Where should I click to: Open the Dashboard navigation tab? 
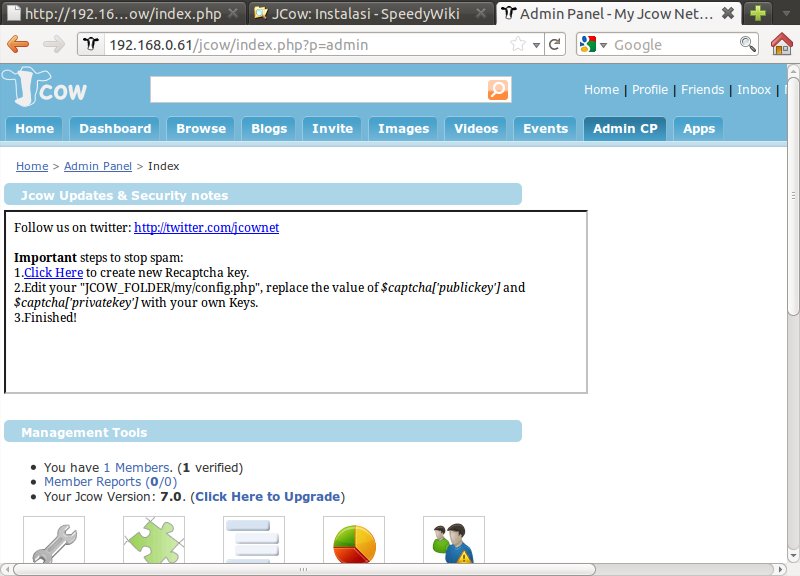(115, 129)
